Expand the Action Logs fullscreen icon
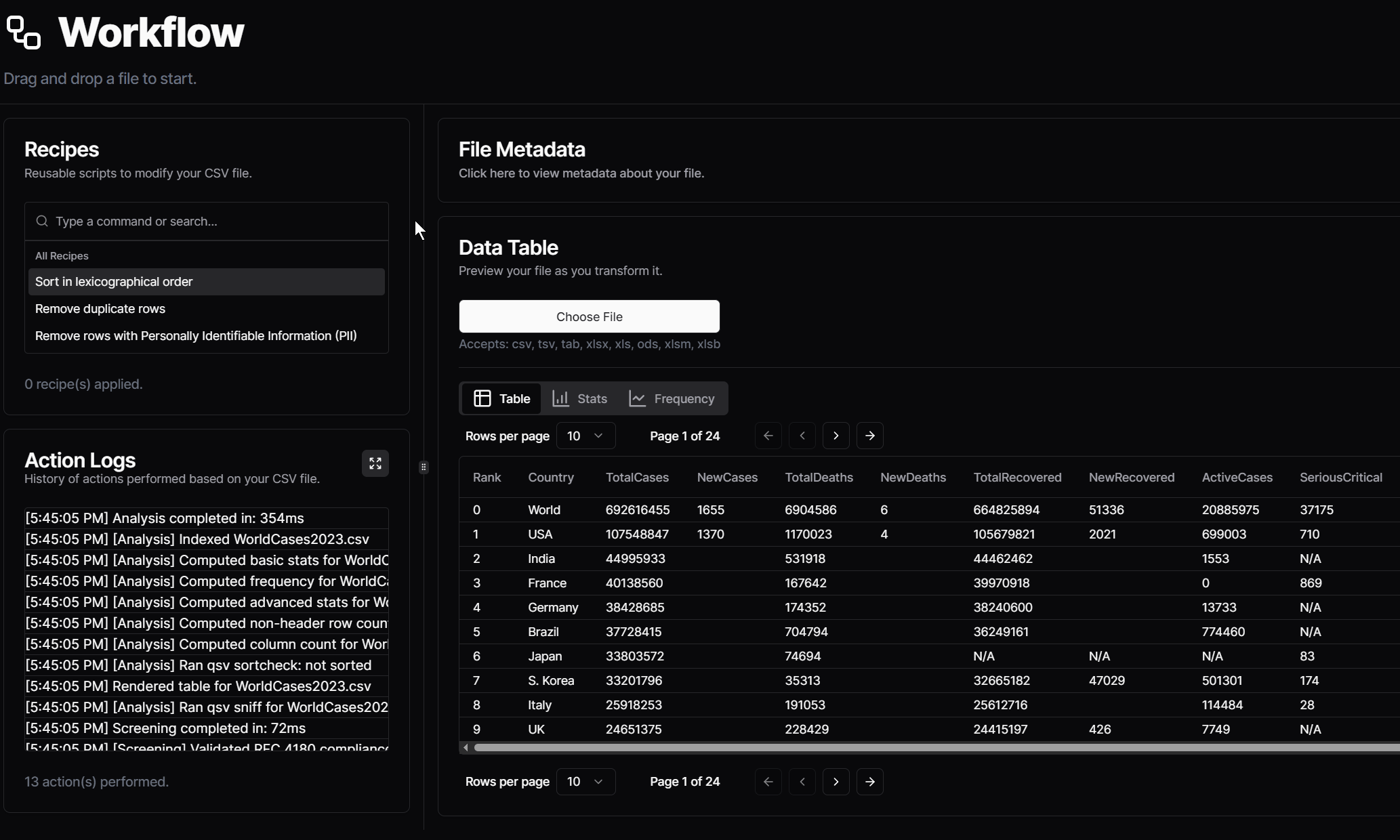 click(x=375, y=463)
